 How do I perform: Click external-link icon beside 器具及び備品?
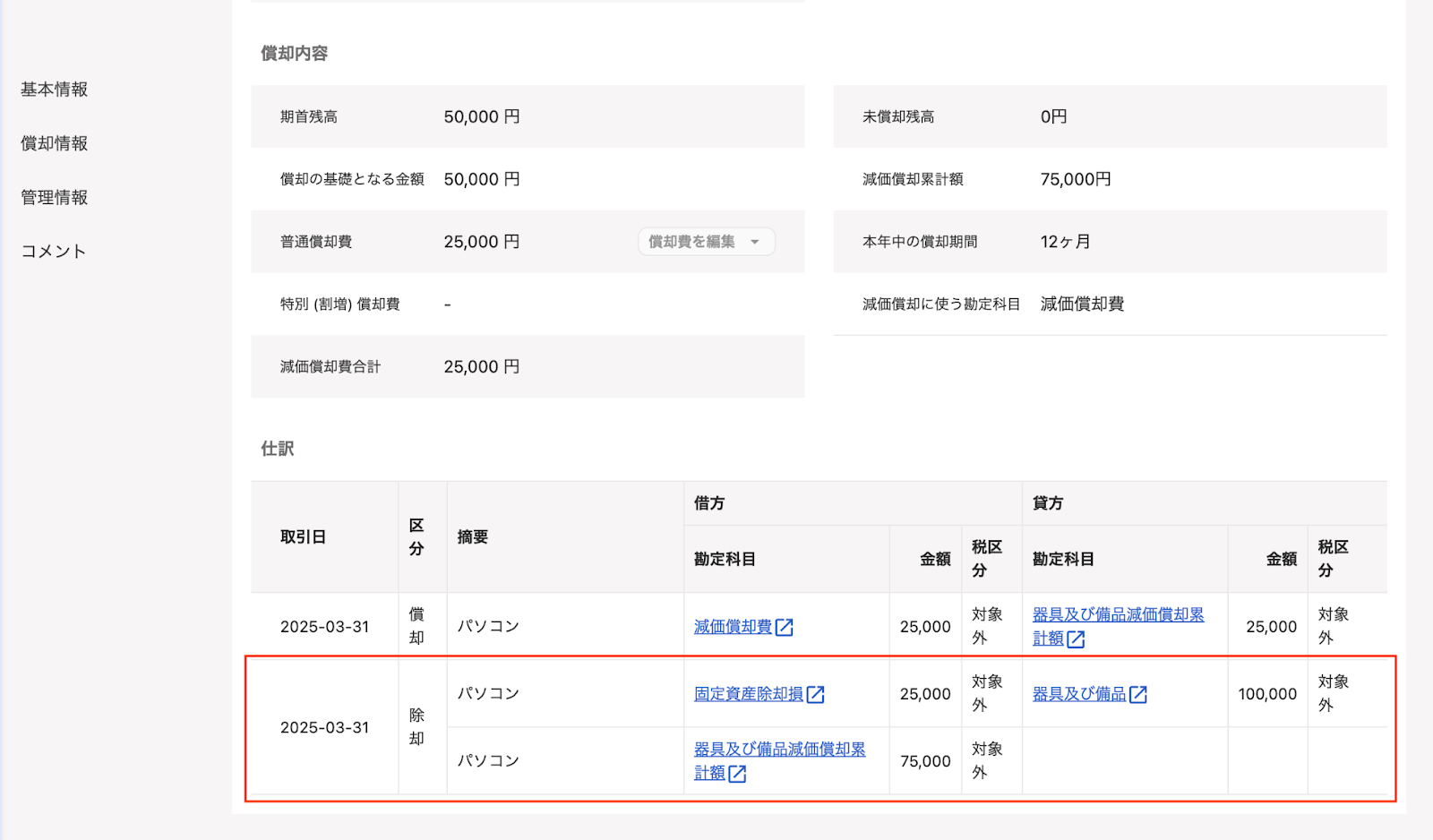pos(1138,694)
